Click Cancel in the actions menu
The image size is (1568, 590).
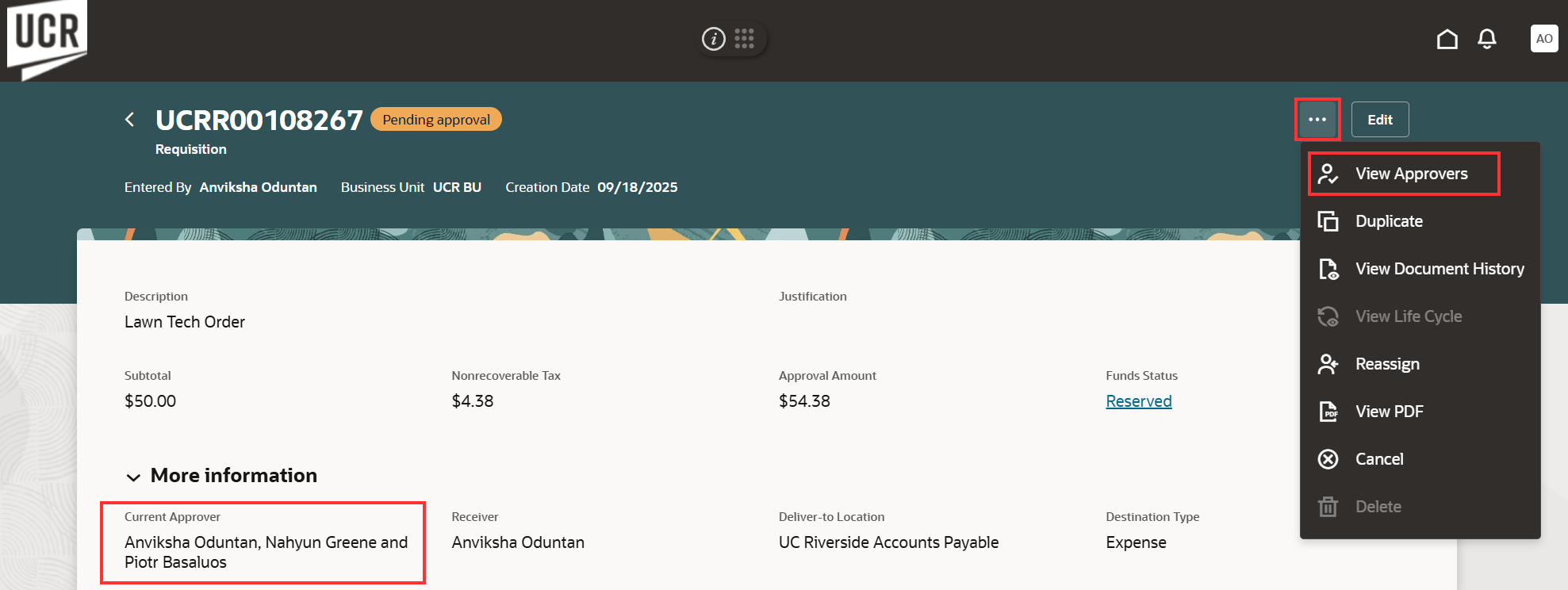pos(1379,459)
